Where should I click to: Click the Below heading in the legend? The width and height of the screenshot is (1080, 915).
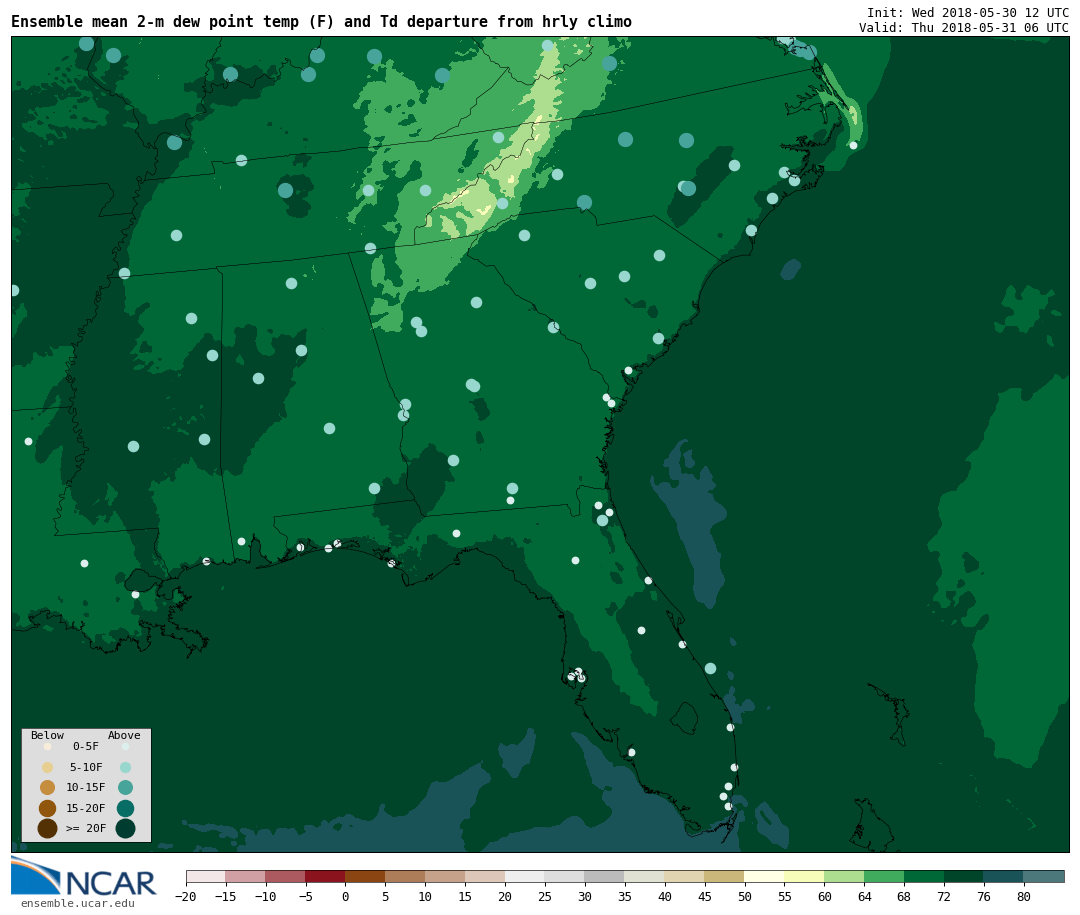point(48,735)
